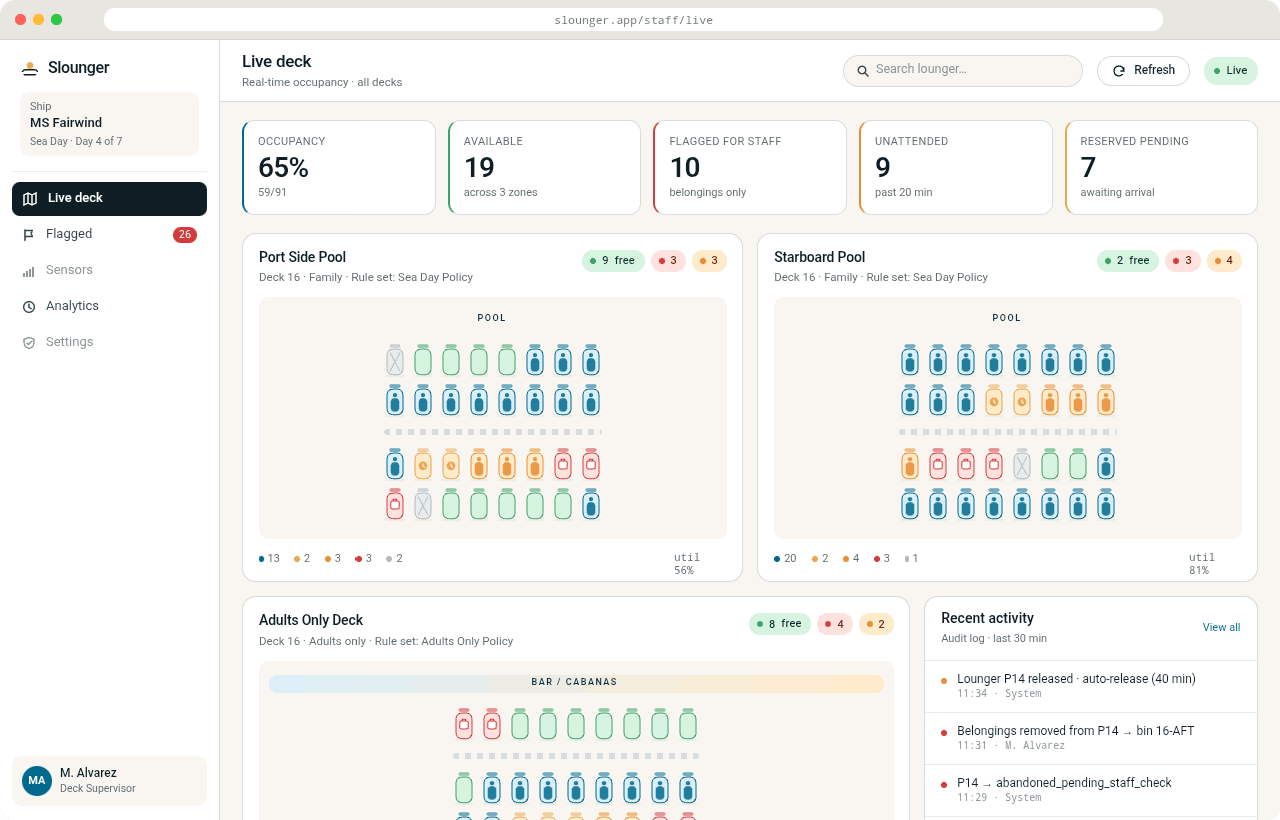This screenshot has height=820, width=1280.
Task: Open the Unattended 9 stat card
Action: (x=956, y=168)
